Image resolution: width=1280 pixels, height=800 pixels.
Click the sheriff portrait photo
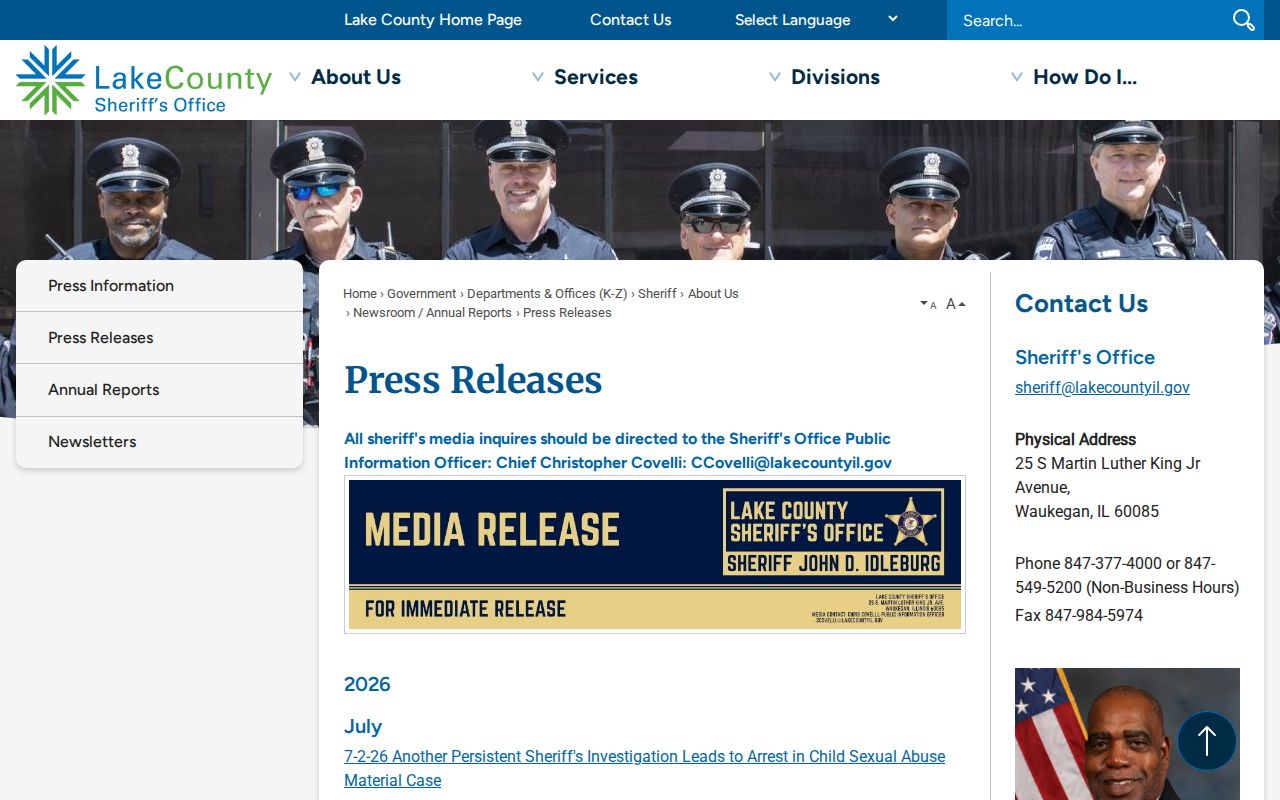point(1127,734)
